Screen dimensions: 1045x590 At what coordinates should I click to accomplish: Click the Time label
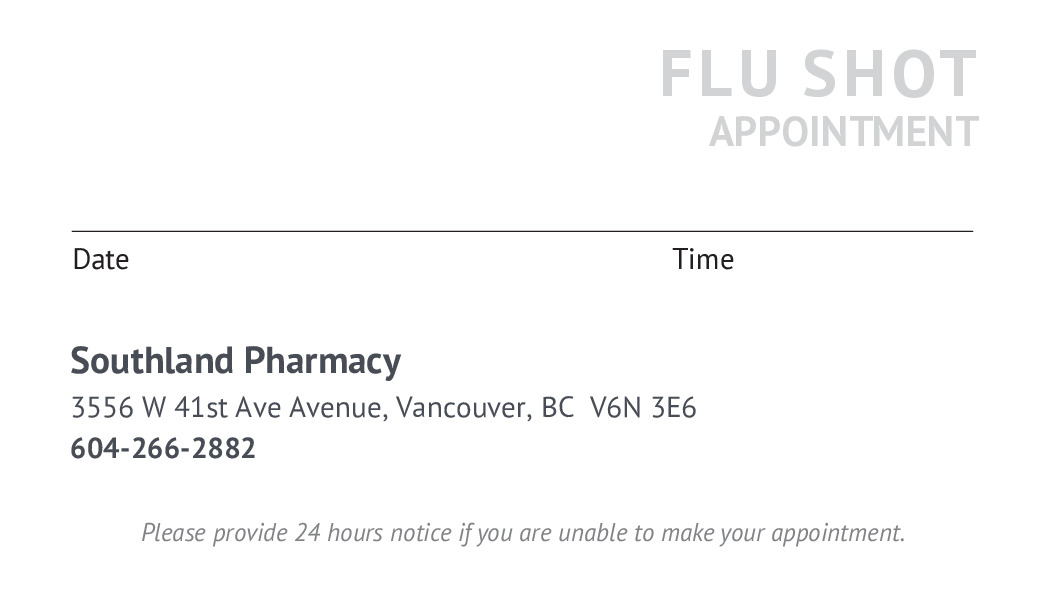click(703, 260)
